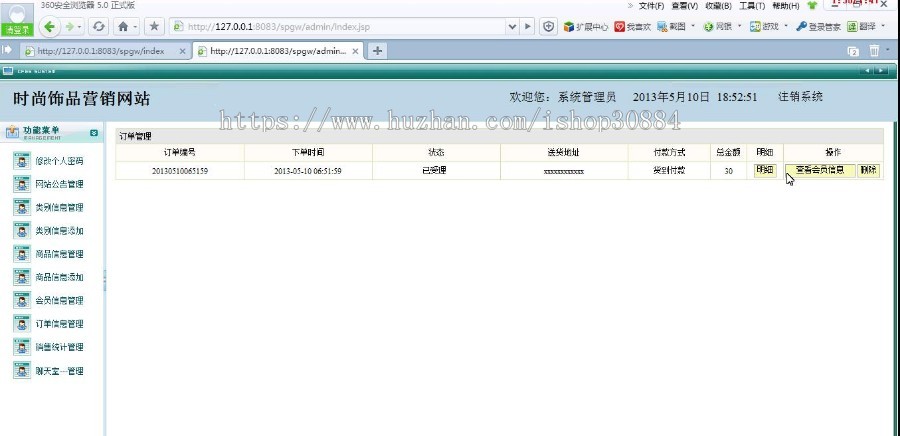900x436 pixels.
Task: Click the 请登录 avatar login button
Action: click(x=17, y=19)
